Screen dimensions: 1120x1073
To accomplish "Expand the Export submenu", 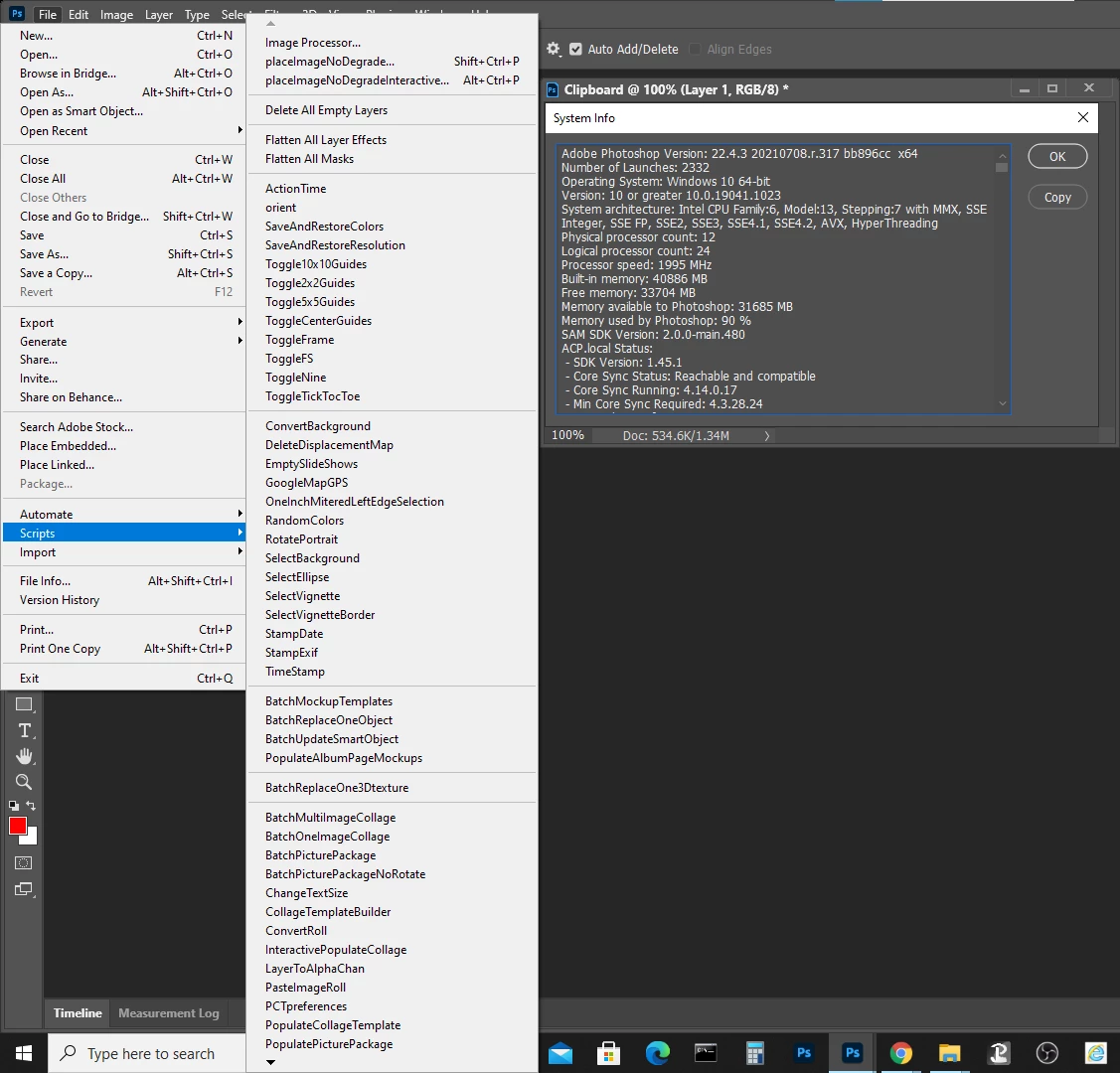I will pyautogui.click(x=125, y=323).
